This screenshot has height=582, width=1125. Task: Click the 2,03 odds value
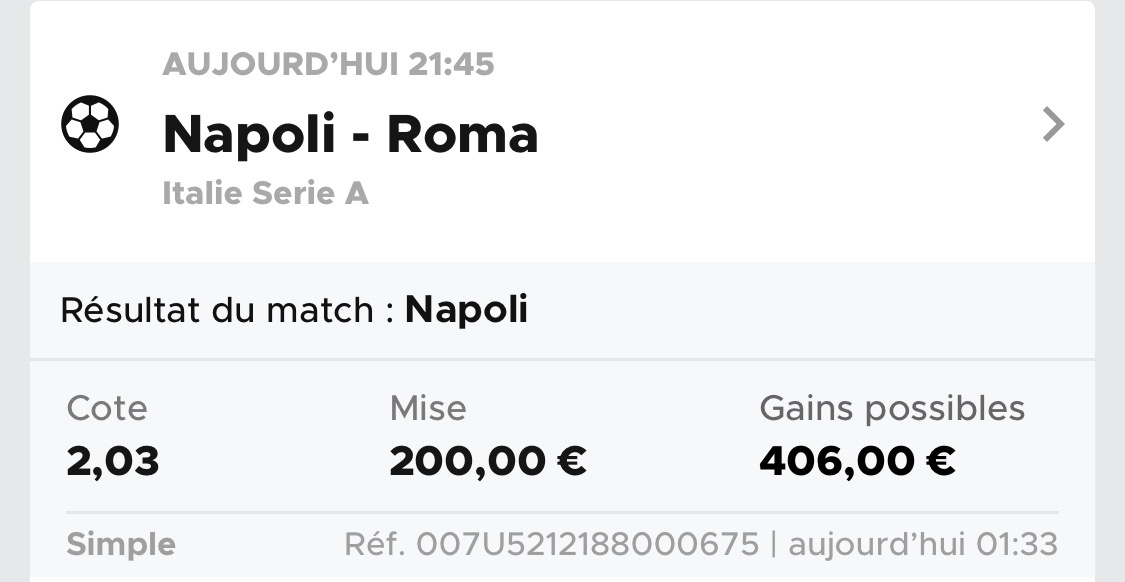113,461
